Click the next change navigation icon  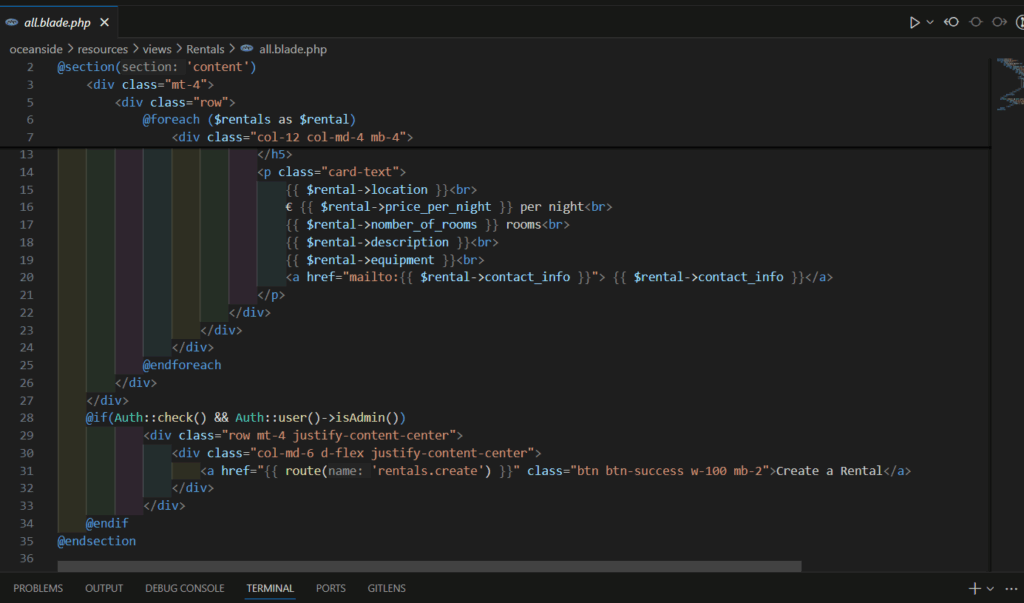click(x=1000, y=22)
